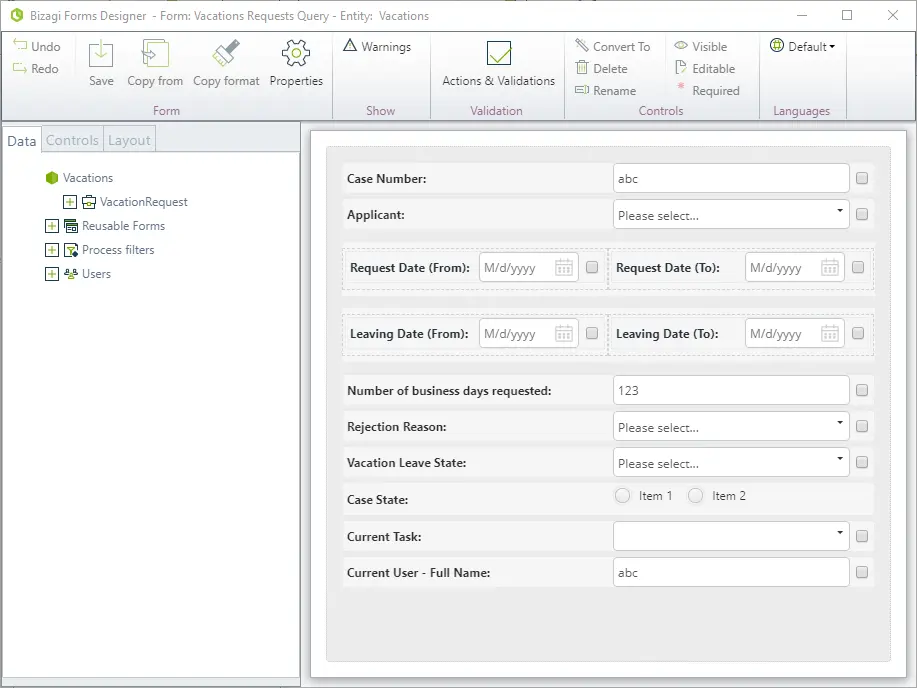Open the Rejection Reason dropdown
The height and width of the screenshot is (688, 917).
coord(731,426)
